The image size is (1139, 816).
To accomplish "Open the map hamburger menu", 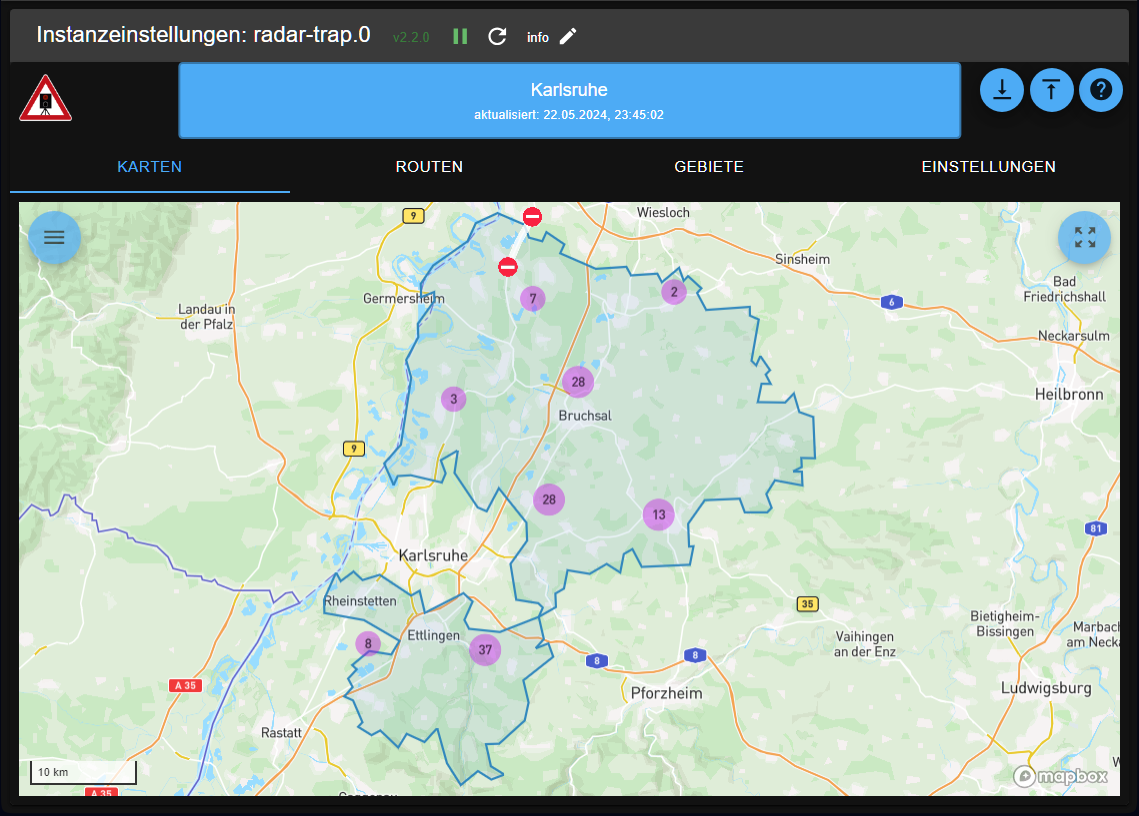I will [54, 238].
